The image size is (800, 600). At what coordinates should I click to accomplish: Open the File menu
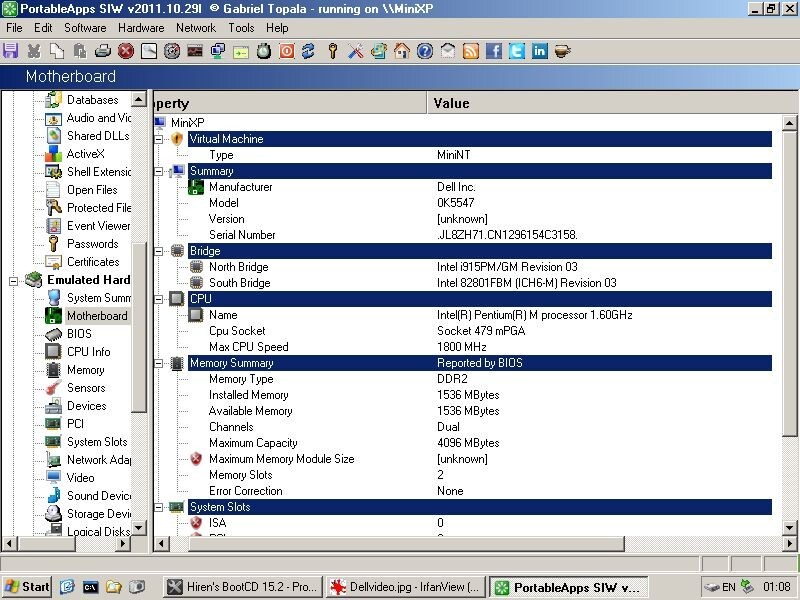coord(14,28)
